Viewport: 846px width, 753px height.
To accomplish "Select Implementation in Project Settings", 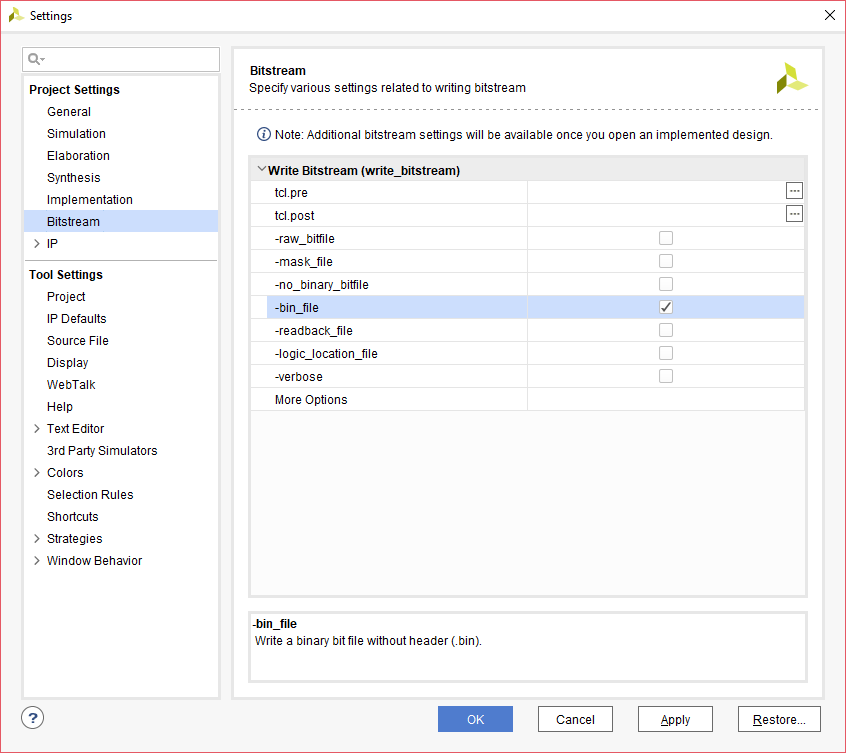I will [90, 200].
